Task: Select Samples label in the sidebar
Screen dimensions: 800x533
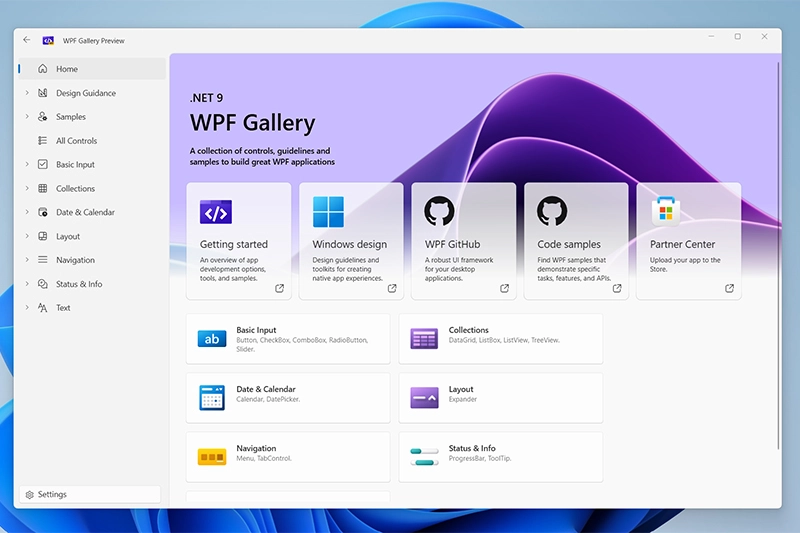Action: coord(71,117)
